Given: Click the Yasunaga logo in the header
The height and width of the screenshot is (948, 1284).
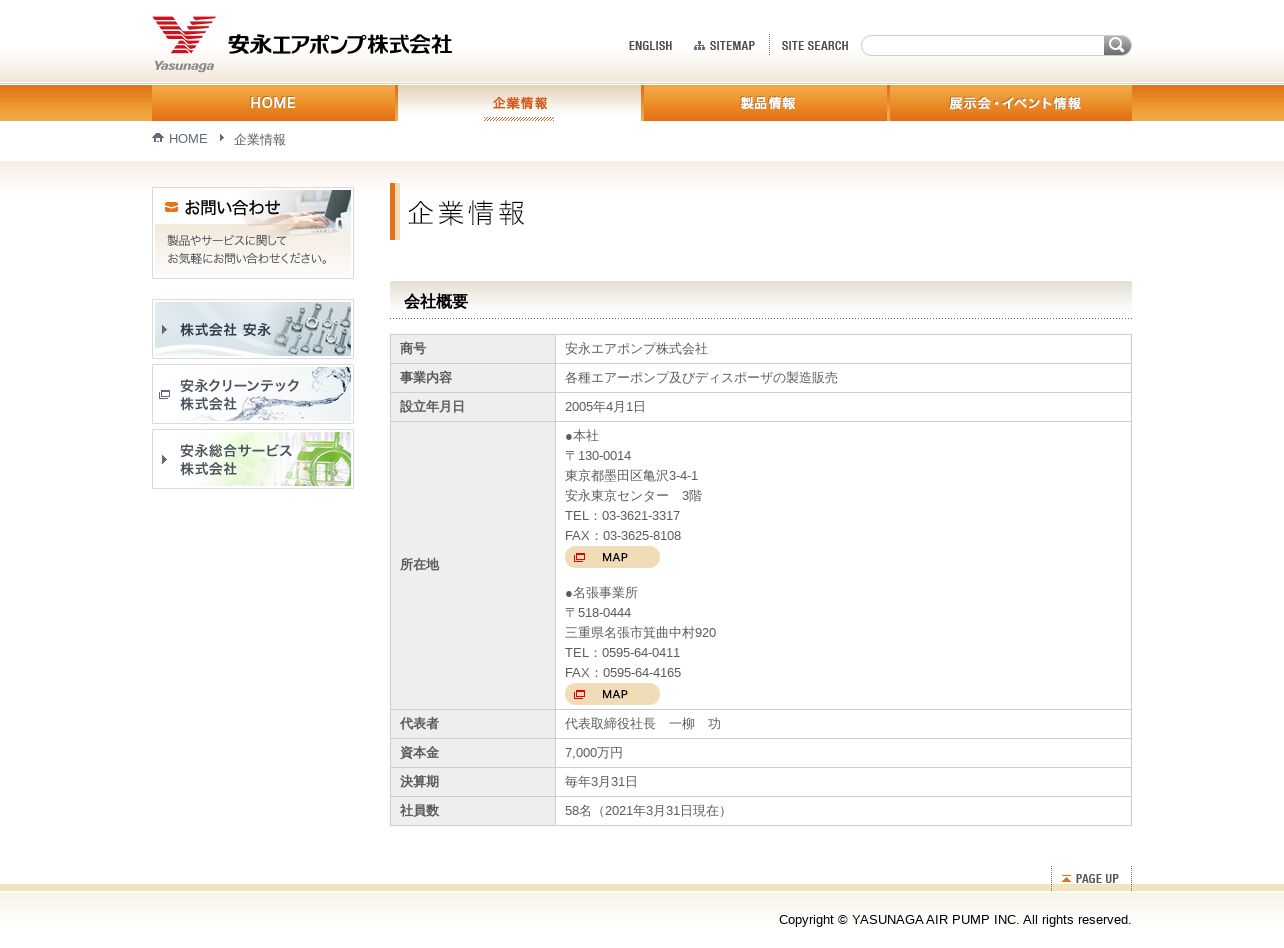Looking at the screenshot, I should pos(184,44).
